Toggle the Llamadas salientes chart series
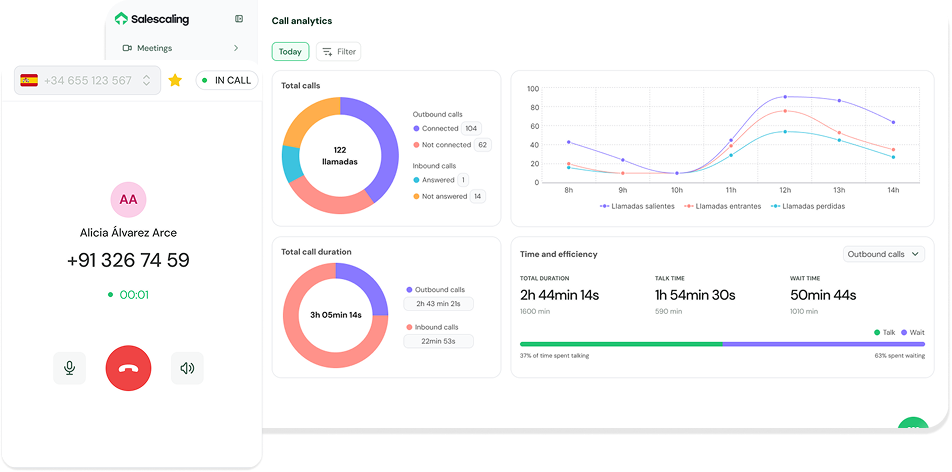 [637, 206]
